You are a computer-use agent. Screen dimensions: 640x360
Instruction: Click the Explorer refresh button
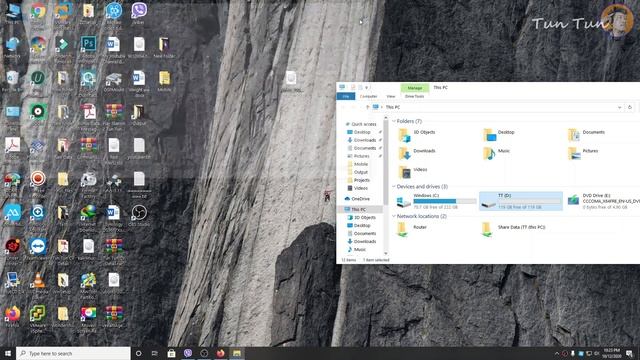630,107
